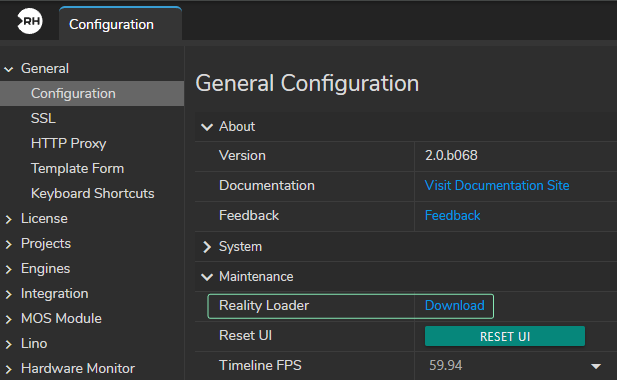The height and width of the screenshot is (380, 617).
Task: Click the Documentation row label
Action: click(x=267, y=185)
